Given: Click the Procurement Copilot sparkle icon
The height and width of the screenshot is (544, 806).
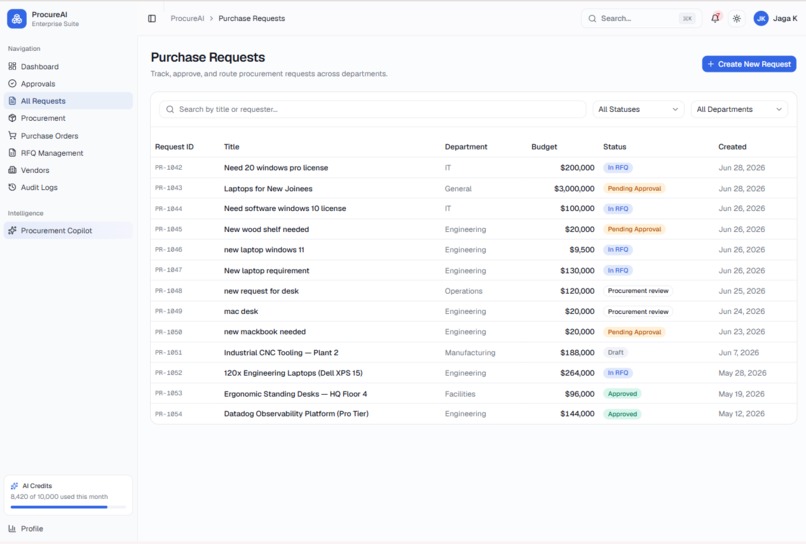Looking at the screenshot, I should point(12,230).
